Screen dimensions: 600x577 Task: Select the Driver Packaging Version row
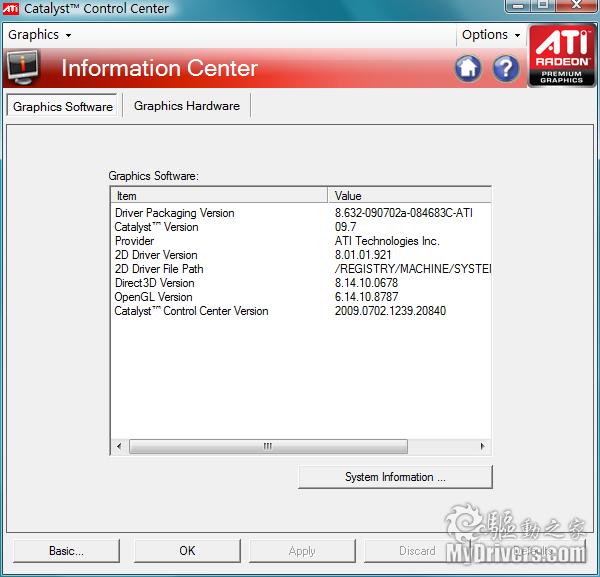[x=301, y=213]
